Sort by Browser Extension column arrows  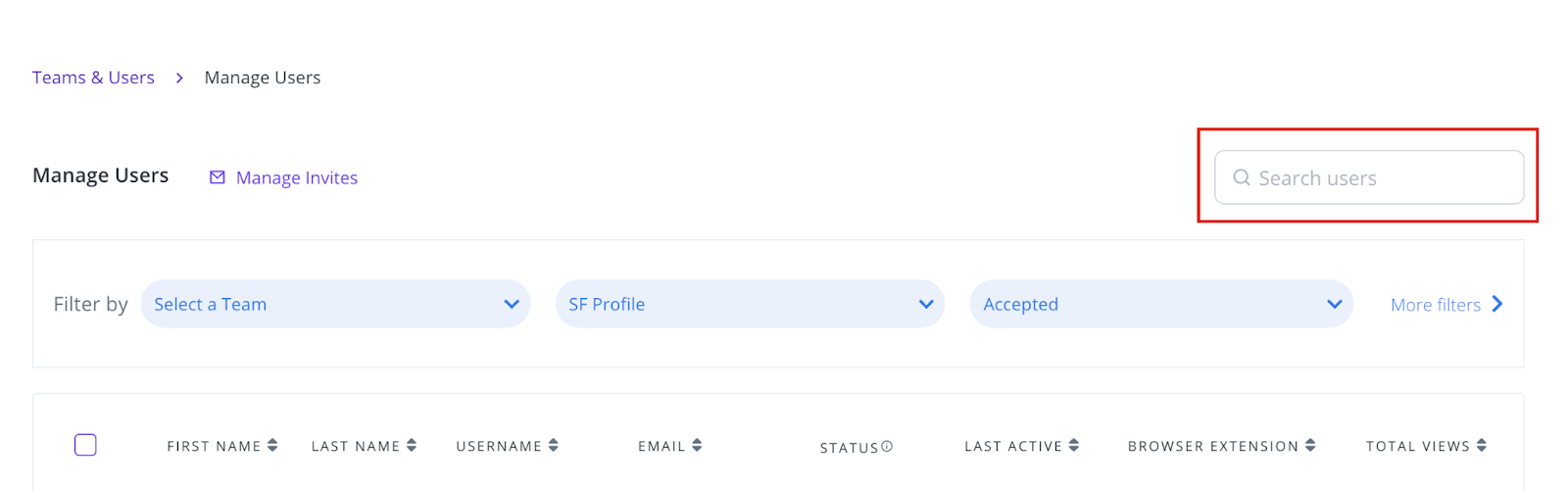1310,446
